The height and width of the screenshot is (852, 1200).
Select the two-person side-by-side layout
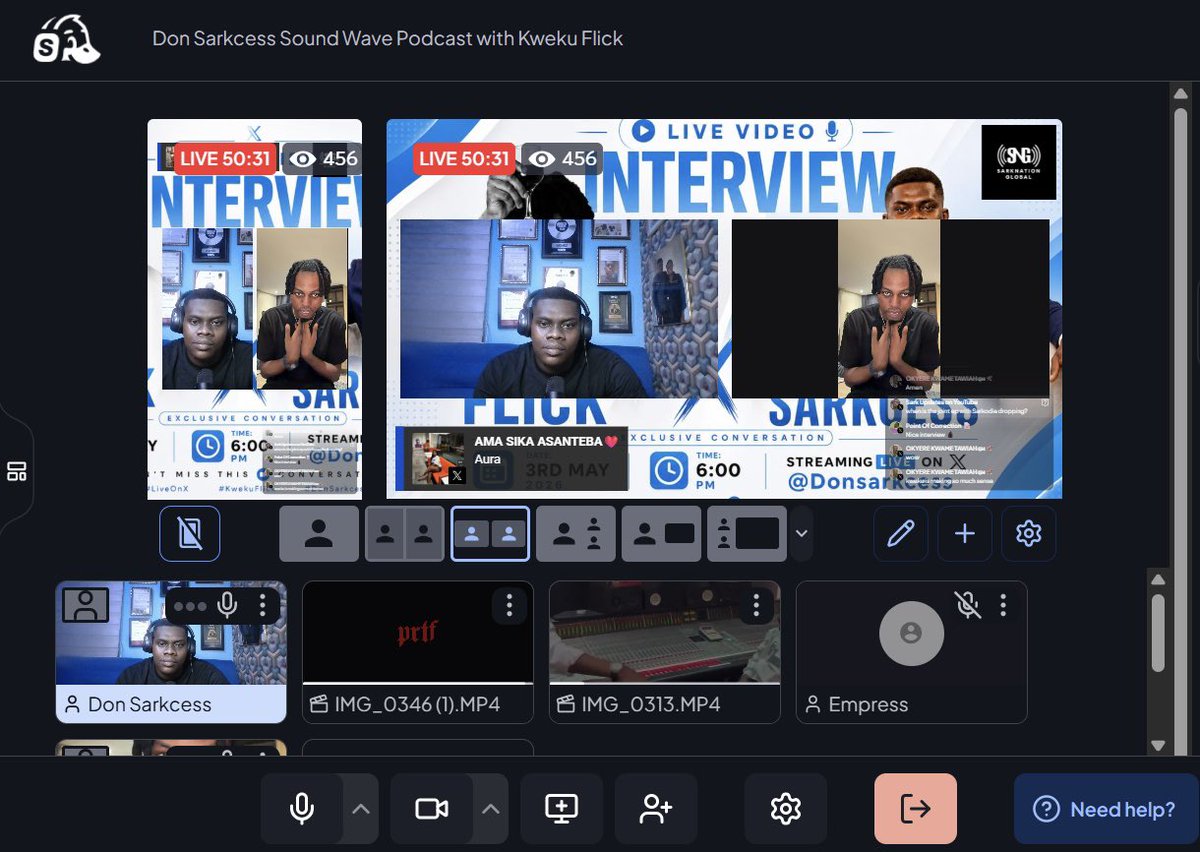pos(404,534)
